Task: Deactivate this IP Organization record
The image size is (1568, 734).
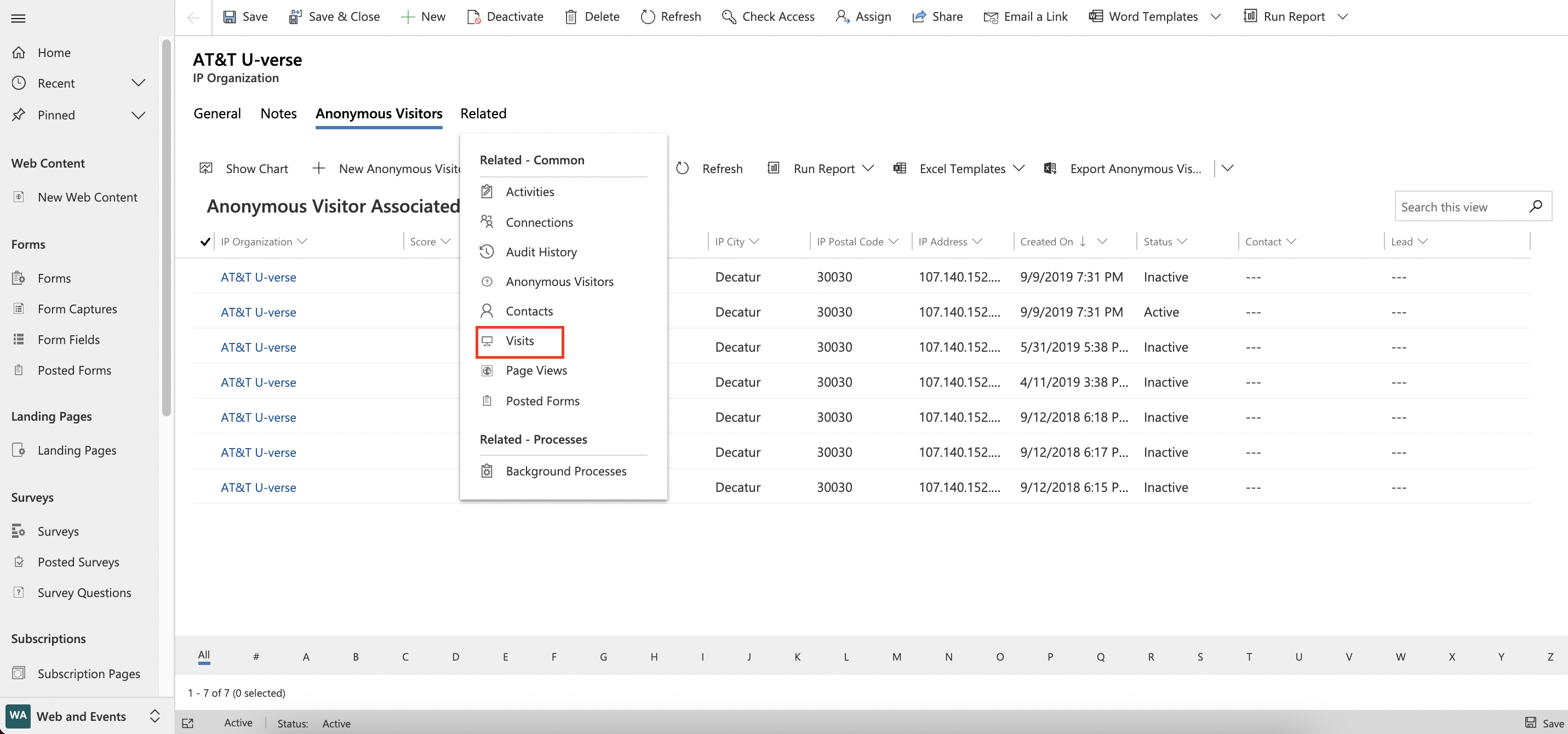Action: point(505,16)
